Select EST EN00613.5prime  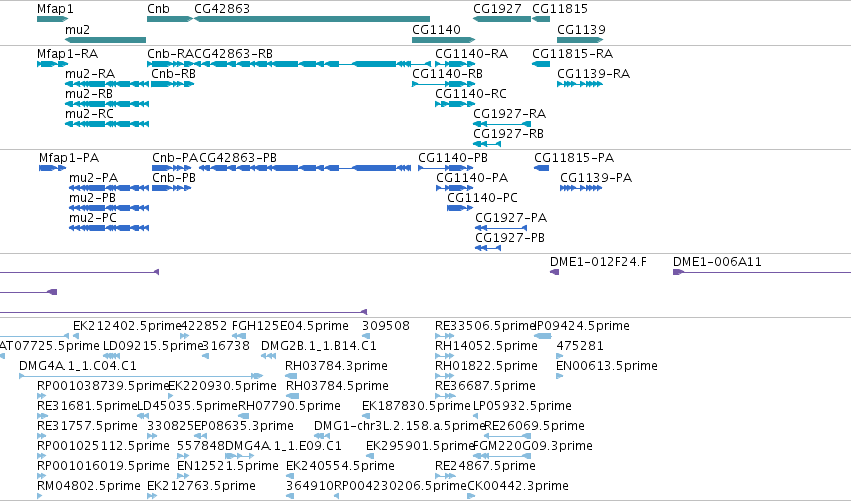607,366
